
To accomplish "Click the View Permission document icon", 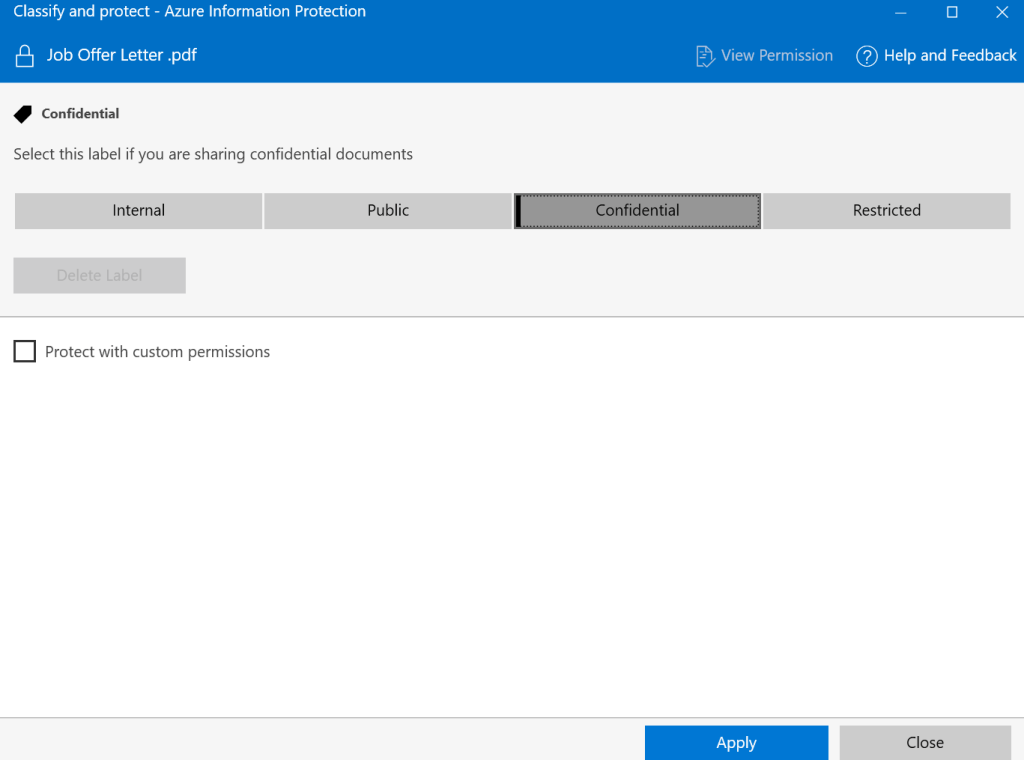I will (705, 56).
